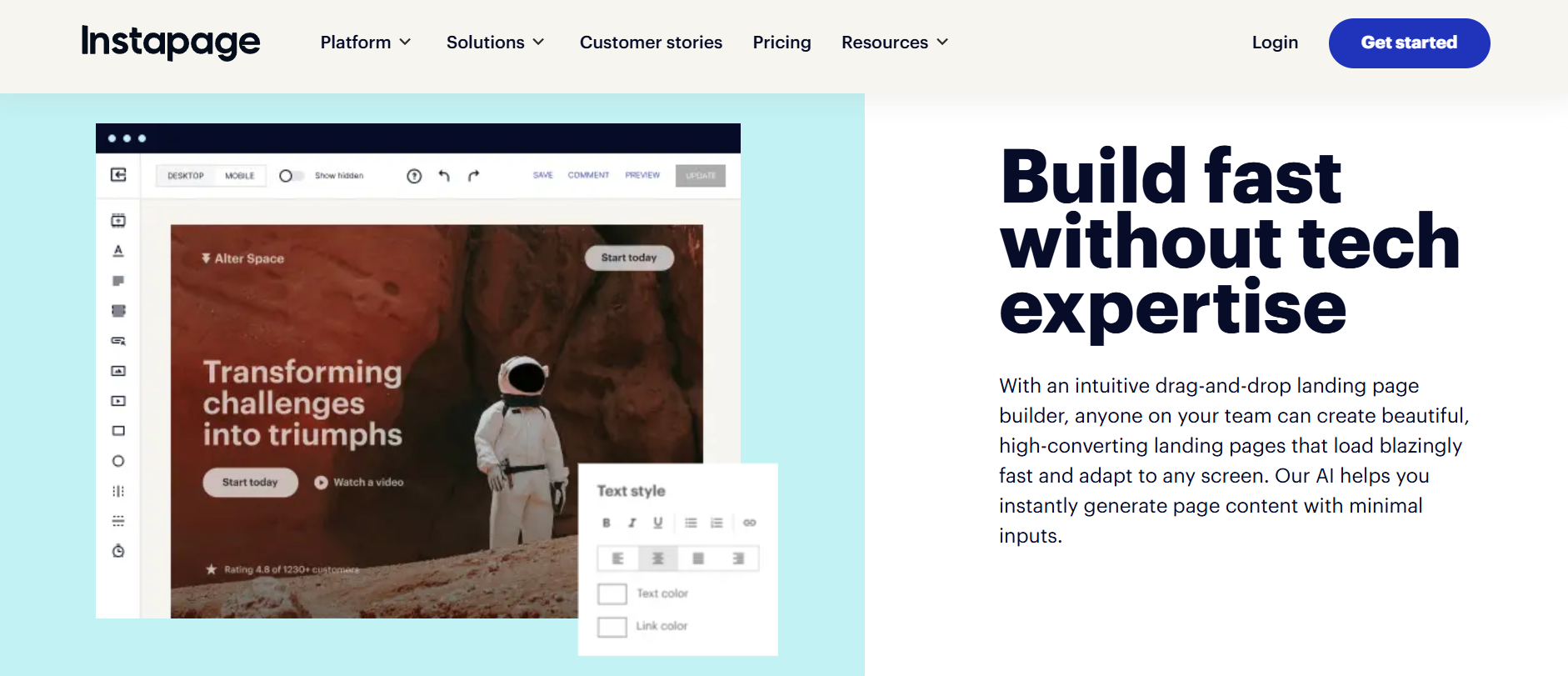Align text right in Text style panel
The width and height of the screenshot is (1568, 676).
click(x=738, y=558)
